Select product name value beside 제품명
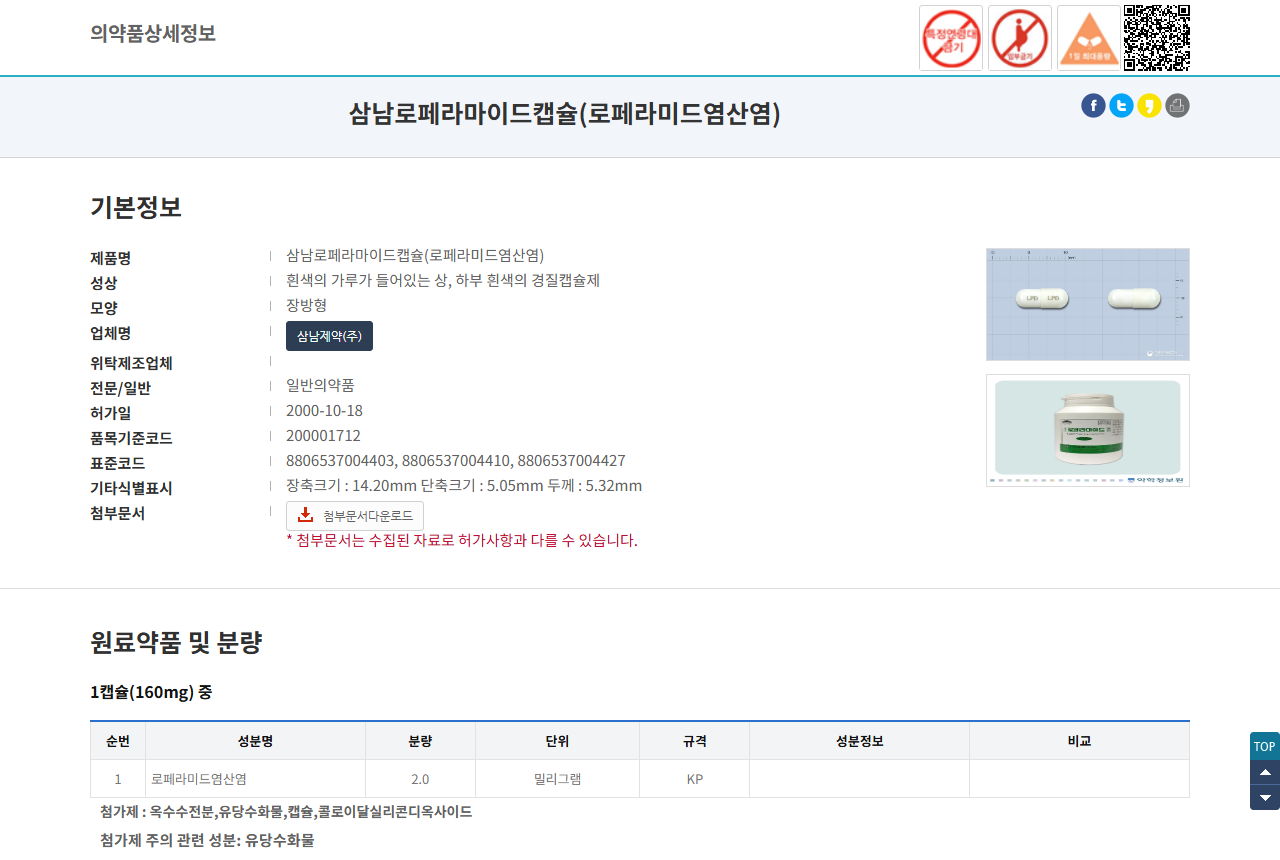 click(x=415, y=255)
